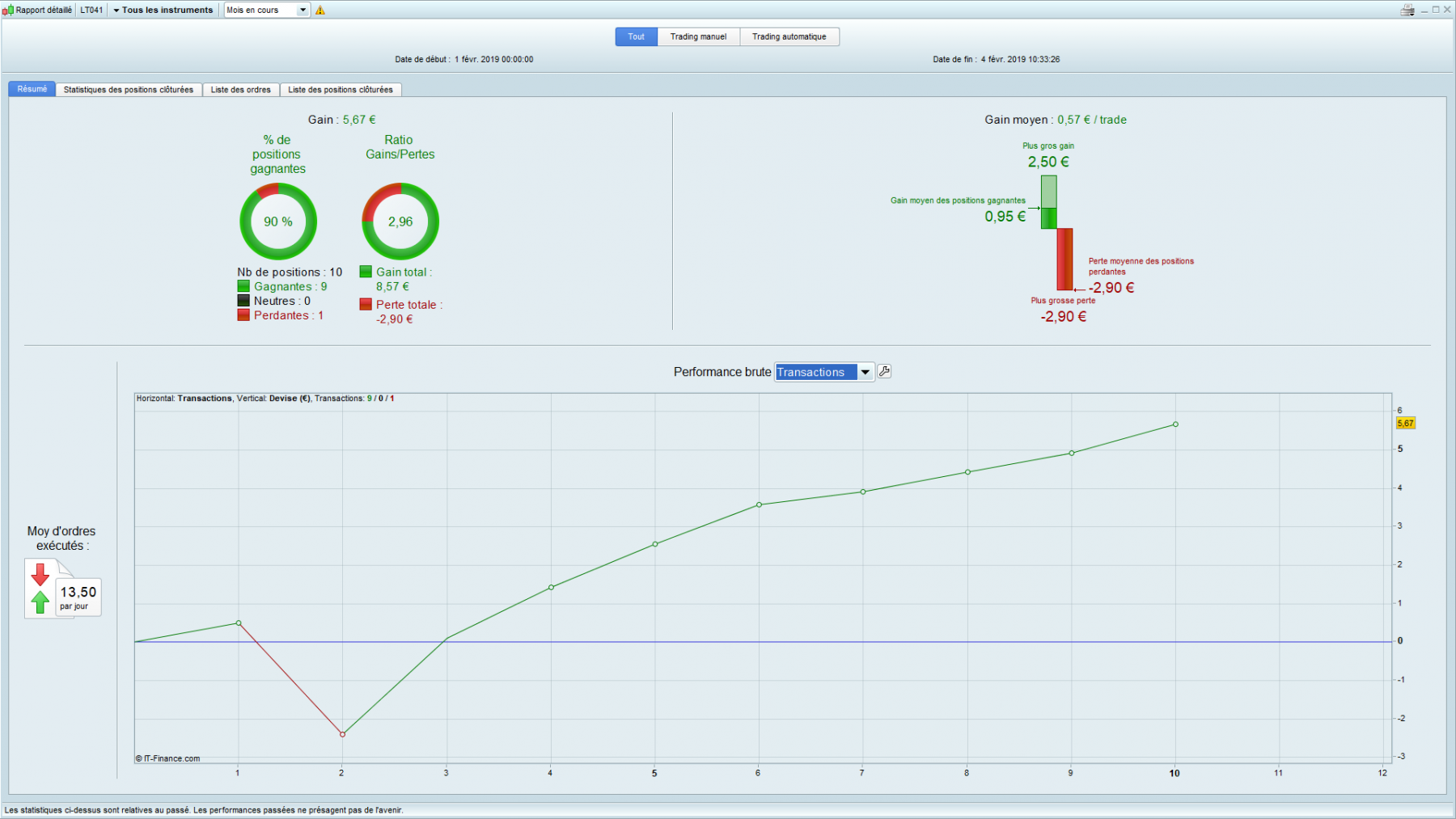Click the green up arrow orders icon

coord(40,602)
